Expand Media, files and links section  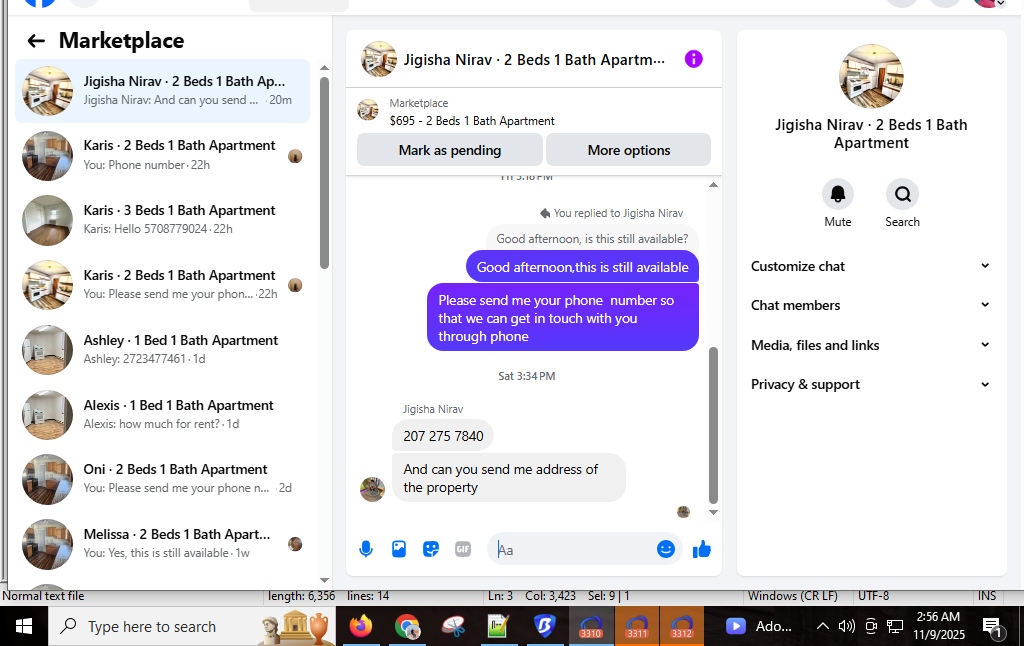pyautogui.click(x=871, y=346)
